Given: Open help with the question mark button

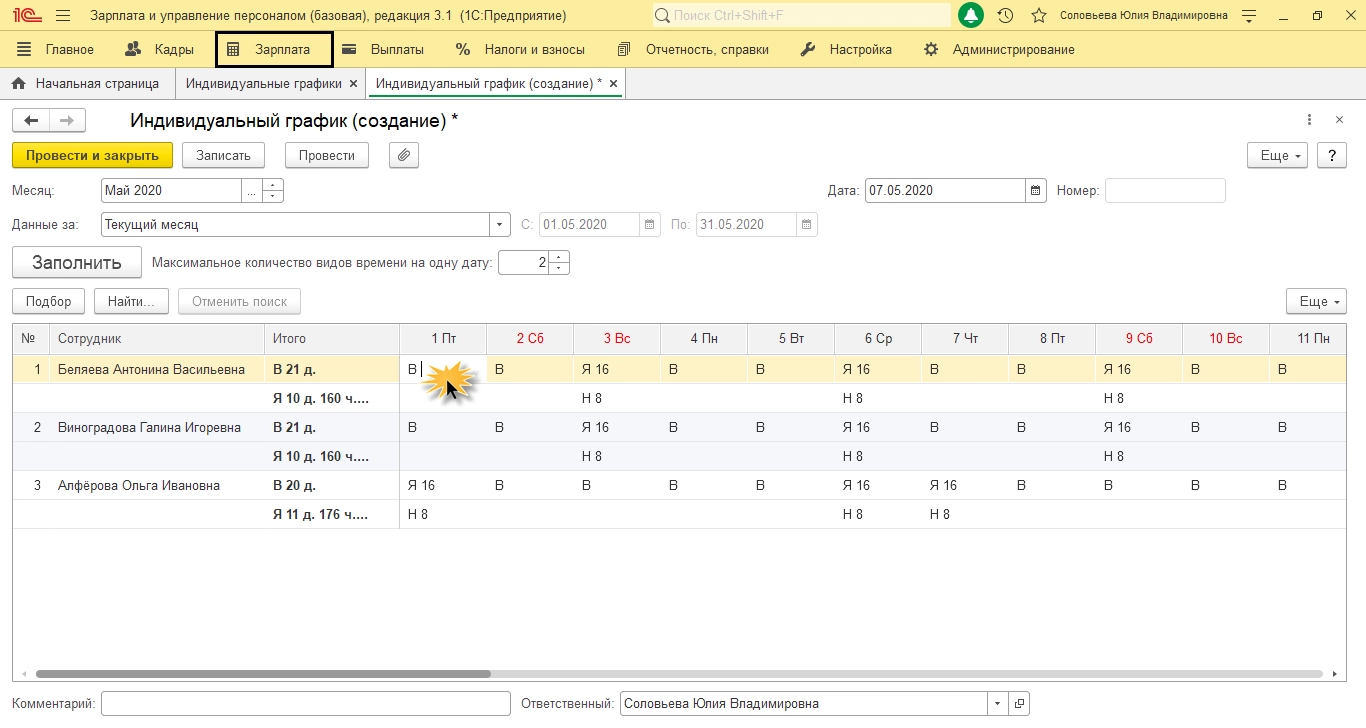Looking at the screenshot, I should pyautogui.click(x=1331, y=156).
